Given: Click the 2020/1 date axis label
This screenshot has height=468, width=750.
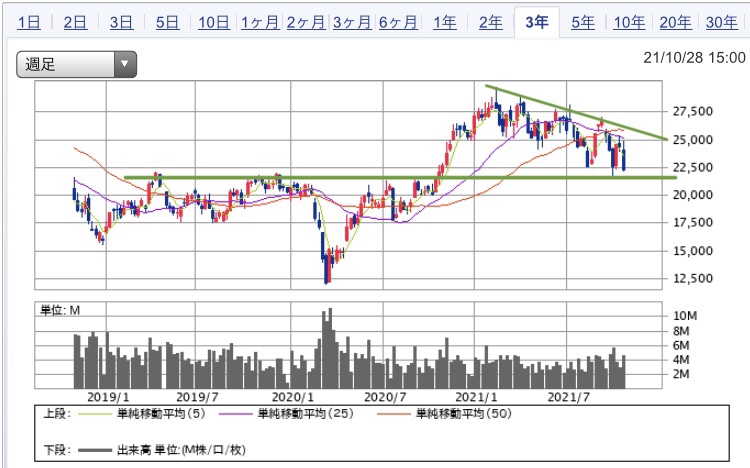Looking at the screenshot, I should pyautogui.click(x=293, y=397).
